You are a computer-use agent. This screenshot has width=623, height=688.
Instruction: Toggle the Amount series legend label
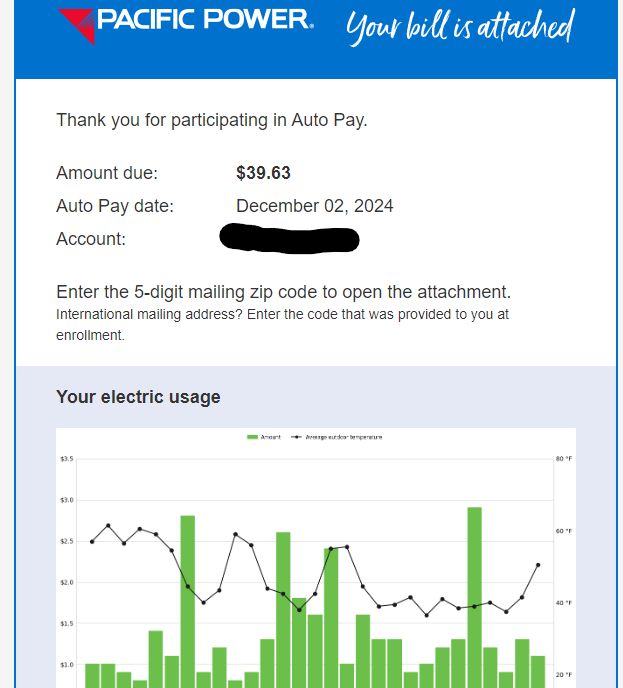[271, 437]
